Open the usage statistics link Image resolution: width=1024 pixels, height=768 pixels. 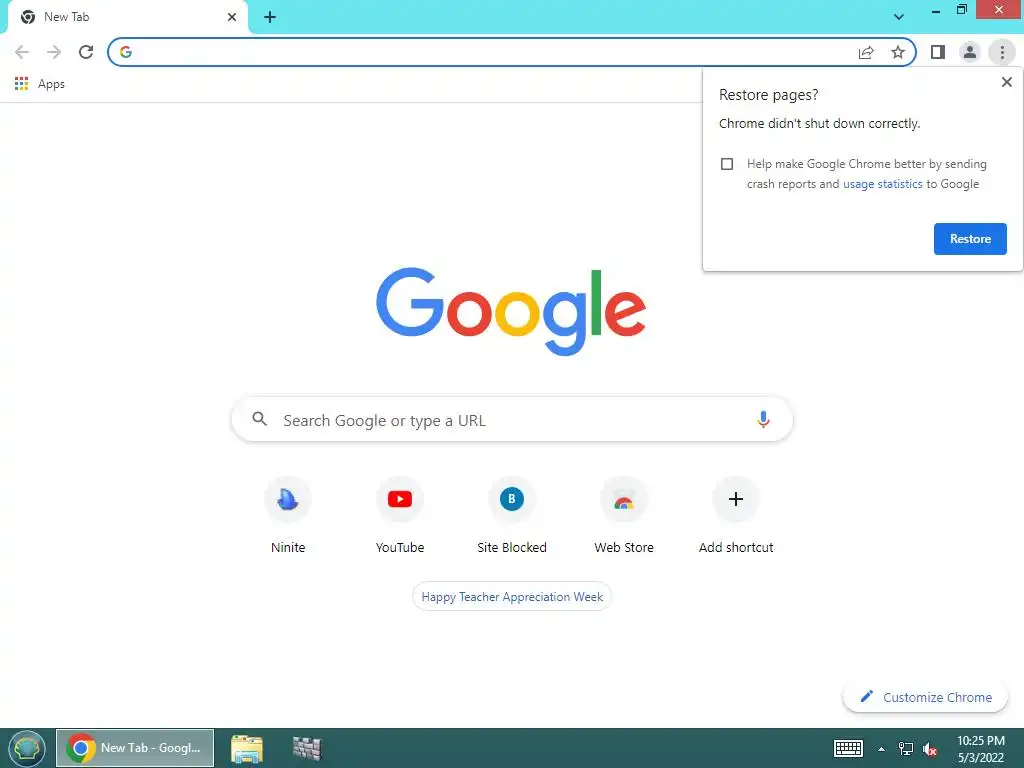point(882,184)
